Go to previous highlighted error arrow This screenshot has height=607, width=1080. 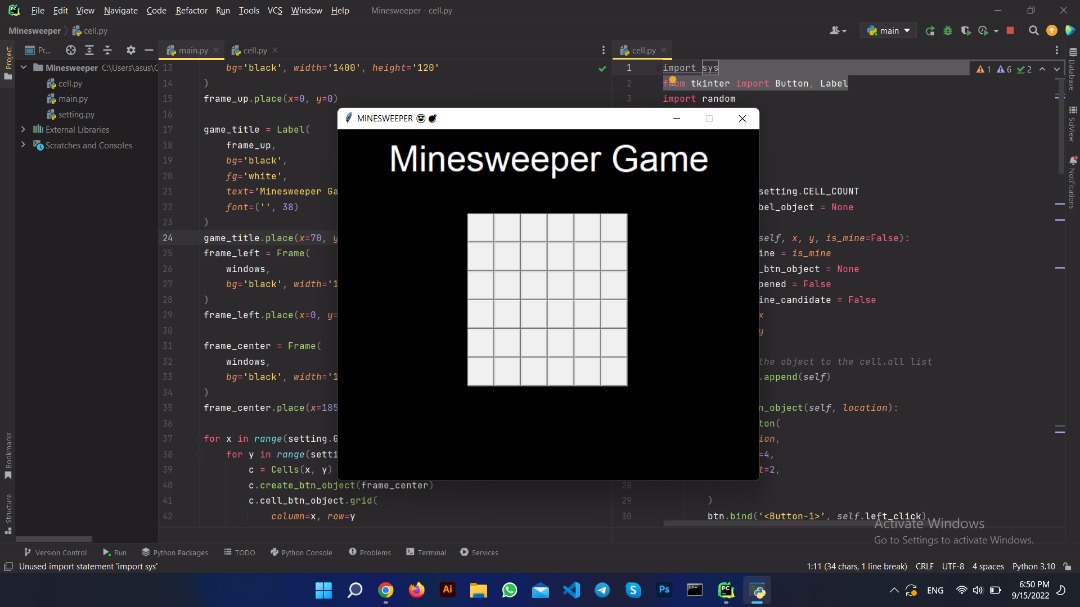1042,69
